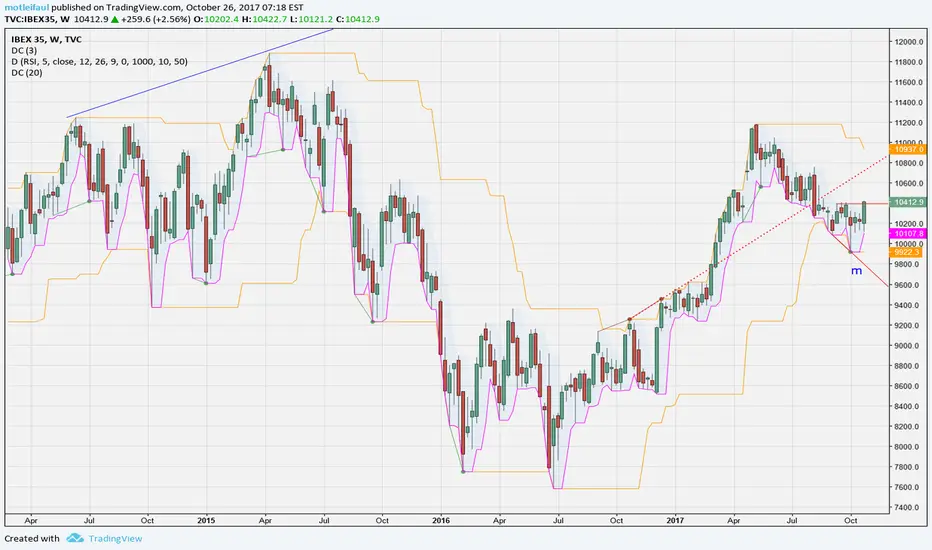The height and width of the screenshot is (550, 932).
Task: Click the open value O:10202.4
Action: 216,19
